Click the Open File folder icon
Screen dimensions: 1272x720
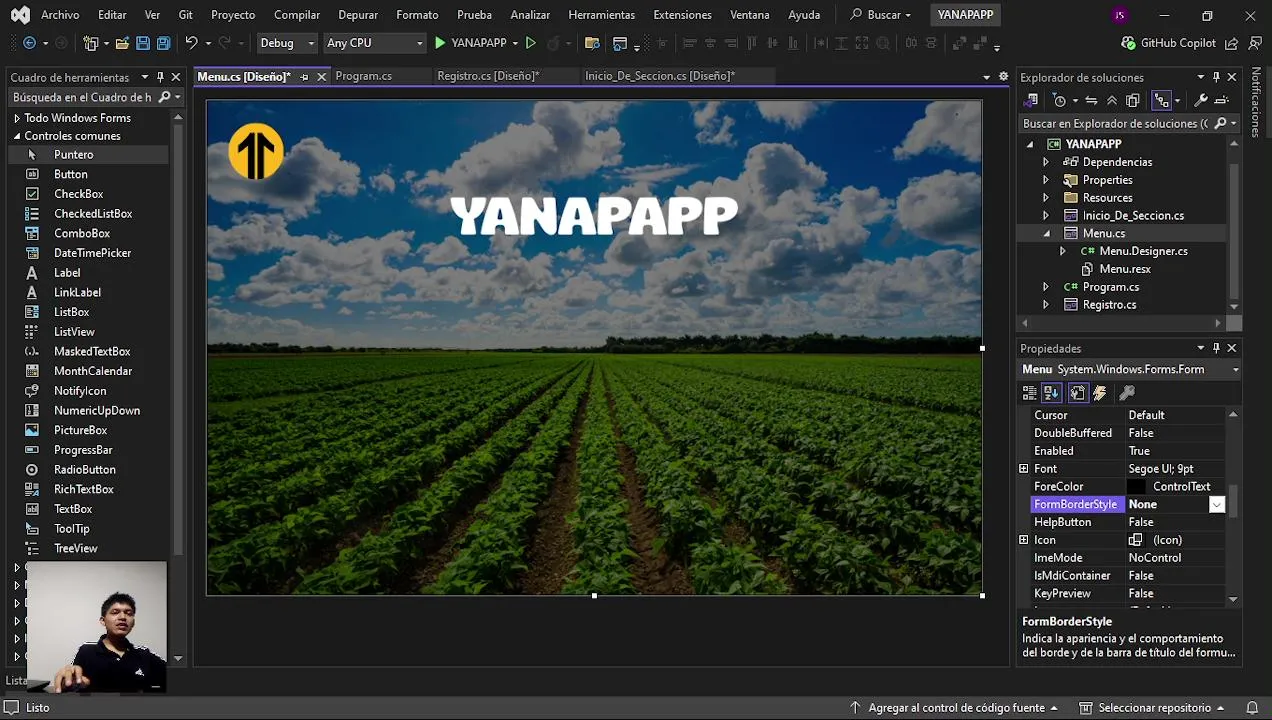122,43
